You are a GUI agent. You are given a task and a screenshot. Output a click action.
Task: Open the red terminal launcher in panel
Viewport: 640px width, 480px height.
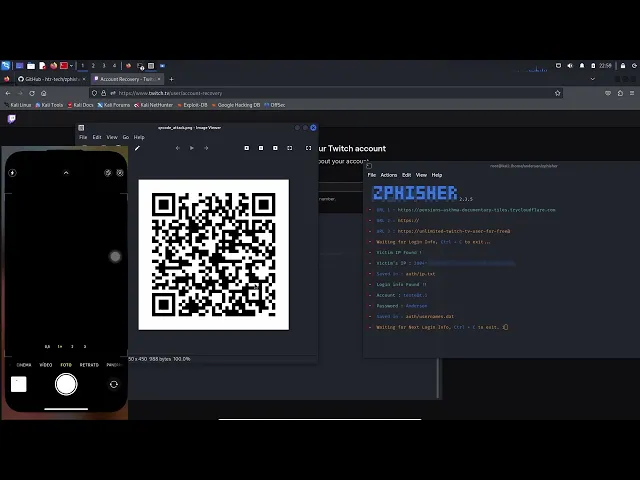click(x=64, y=66)
